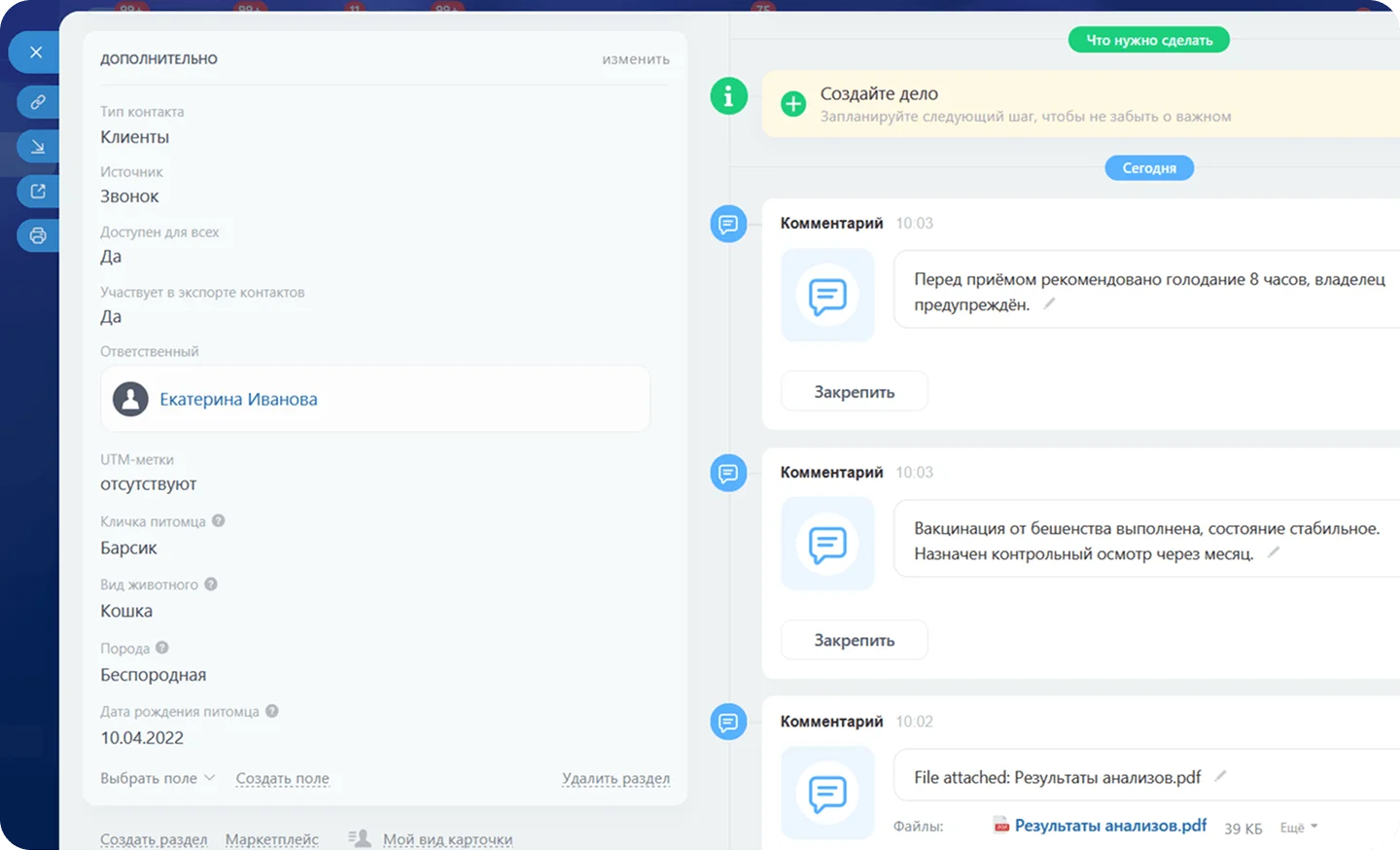Click the Вид животного value Кошка

click(x=126, y=611)
